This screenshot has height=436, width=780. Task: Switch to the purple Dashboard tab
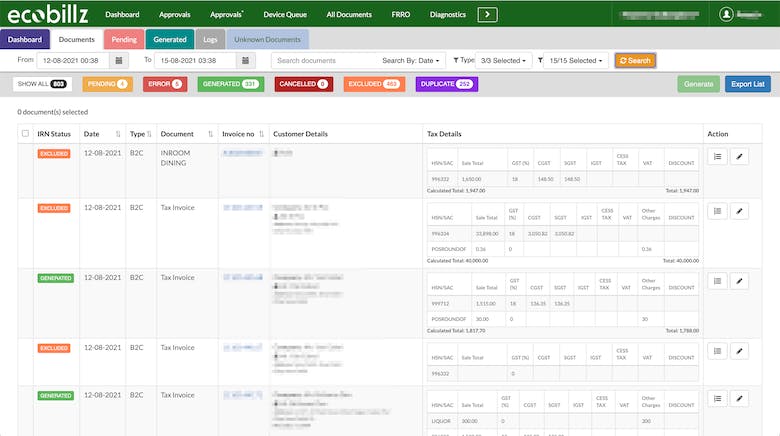[25, 39]
